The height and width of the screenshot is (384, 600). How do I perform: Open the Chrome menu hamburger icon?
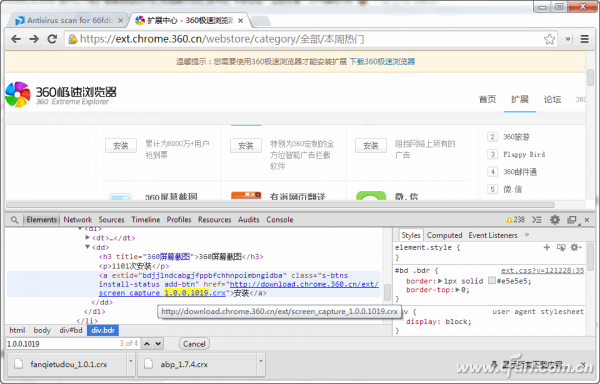tap(584, 39)
